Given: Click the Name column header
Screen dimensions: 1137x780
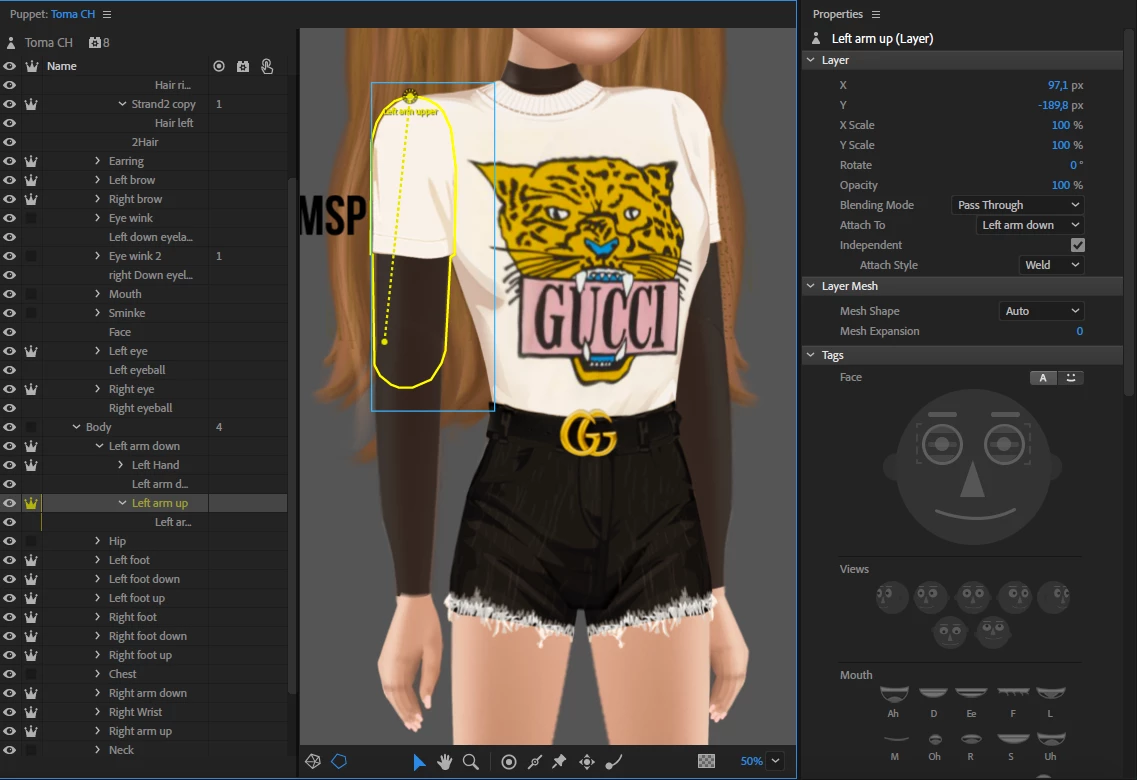Looking at the screenshot, I should (x=62, y=66).
